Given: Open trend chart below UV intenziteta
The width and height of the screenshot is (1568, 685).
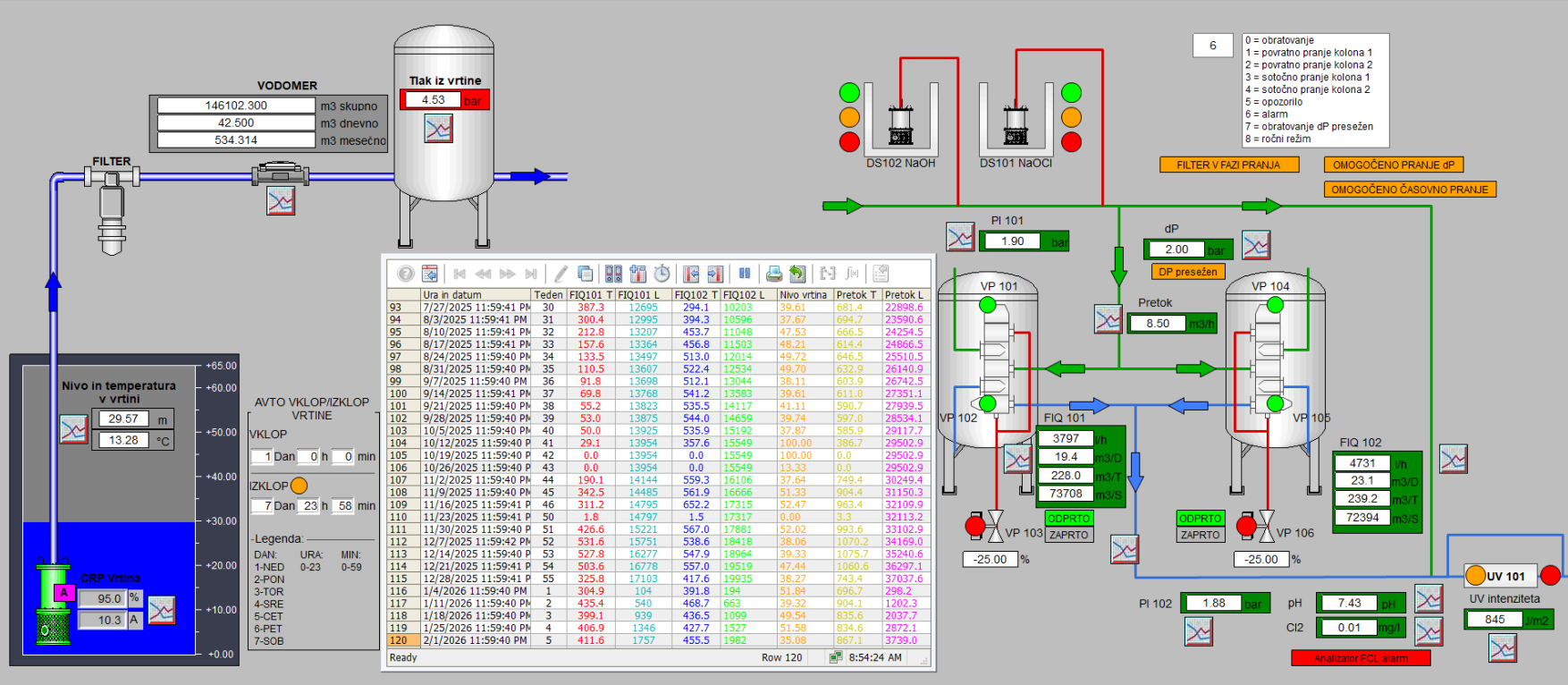Looking at the screenshot, I should [1503, 647].
